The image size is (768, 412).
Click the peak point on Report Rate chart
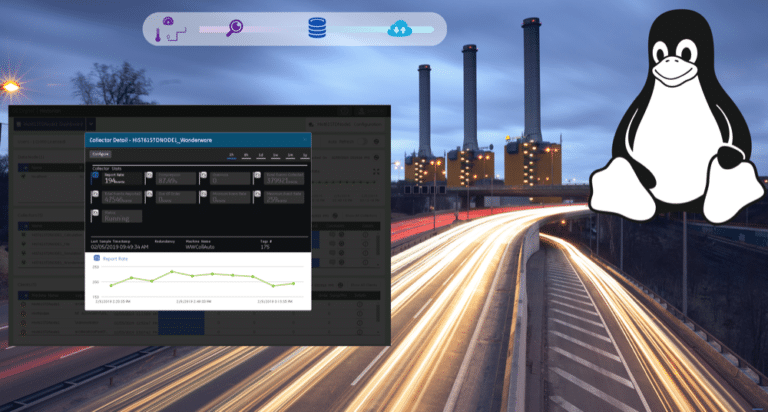171,271
